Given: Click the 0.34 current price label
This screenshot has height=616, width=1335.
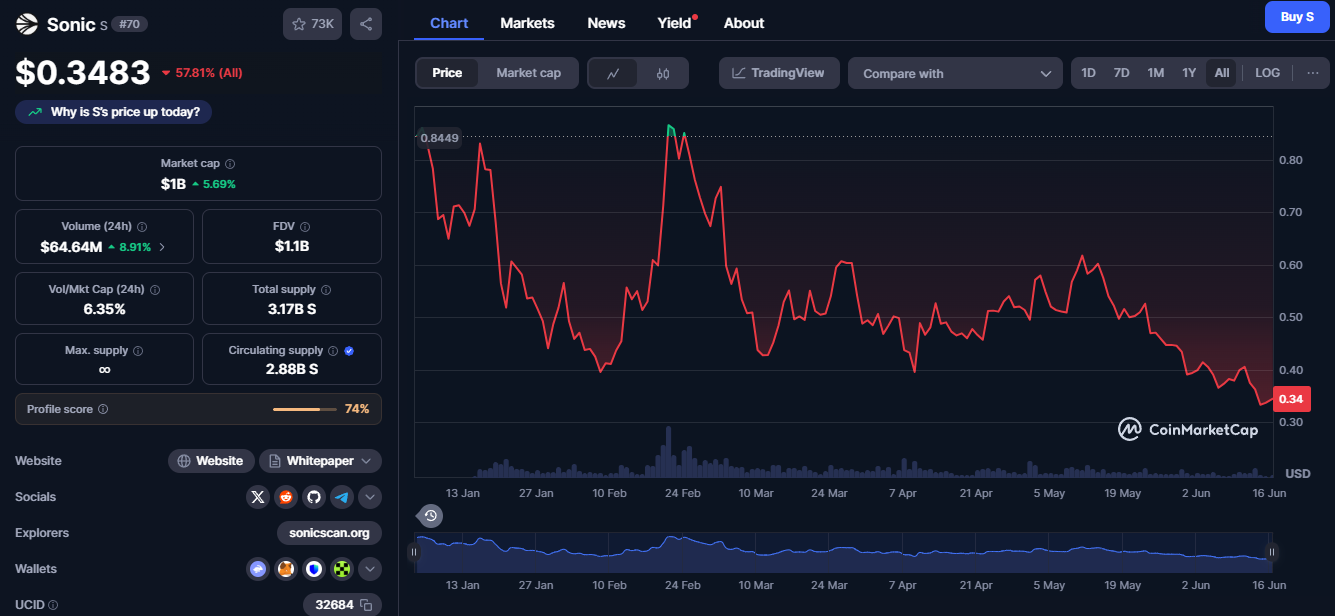Looking at the screenshot, I should pyautogui.click(x=1291, y=399).
